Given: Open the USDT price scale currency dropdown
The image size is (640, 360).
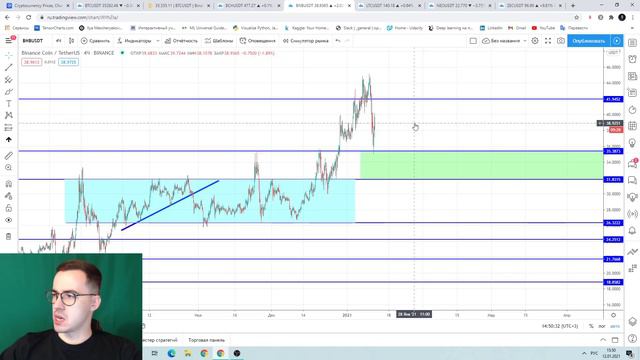Looking at the screenshot, I should (x=613, y=53).
